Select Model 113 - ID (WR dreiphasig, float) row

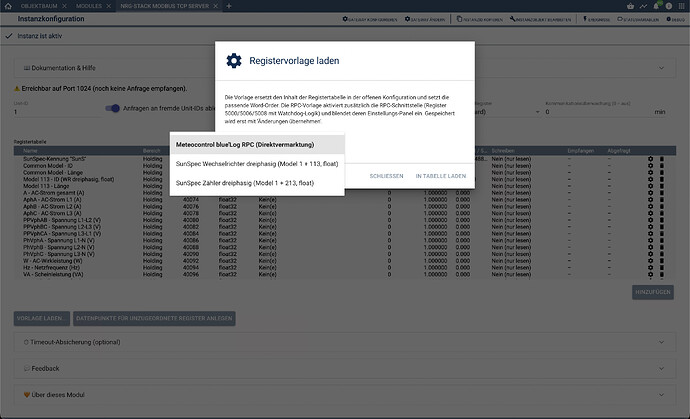click(69, 180)
